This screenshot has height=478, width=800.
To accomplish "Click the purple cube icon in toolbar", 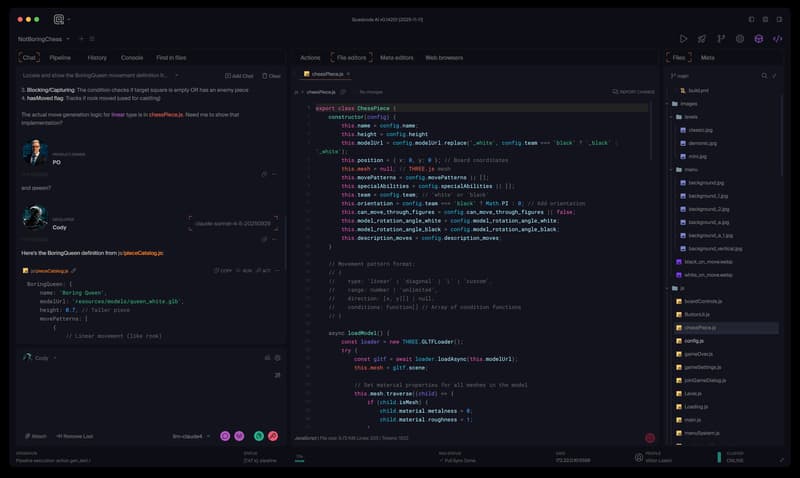I will [x=759, y=39].
